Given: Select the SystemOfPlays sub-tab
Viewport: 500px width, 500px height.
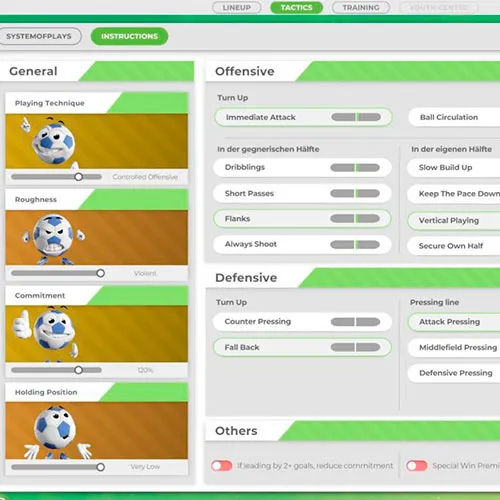Looking at the screenshot, I should (x=39, y=36).
